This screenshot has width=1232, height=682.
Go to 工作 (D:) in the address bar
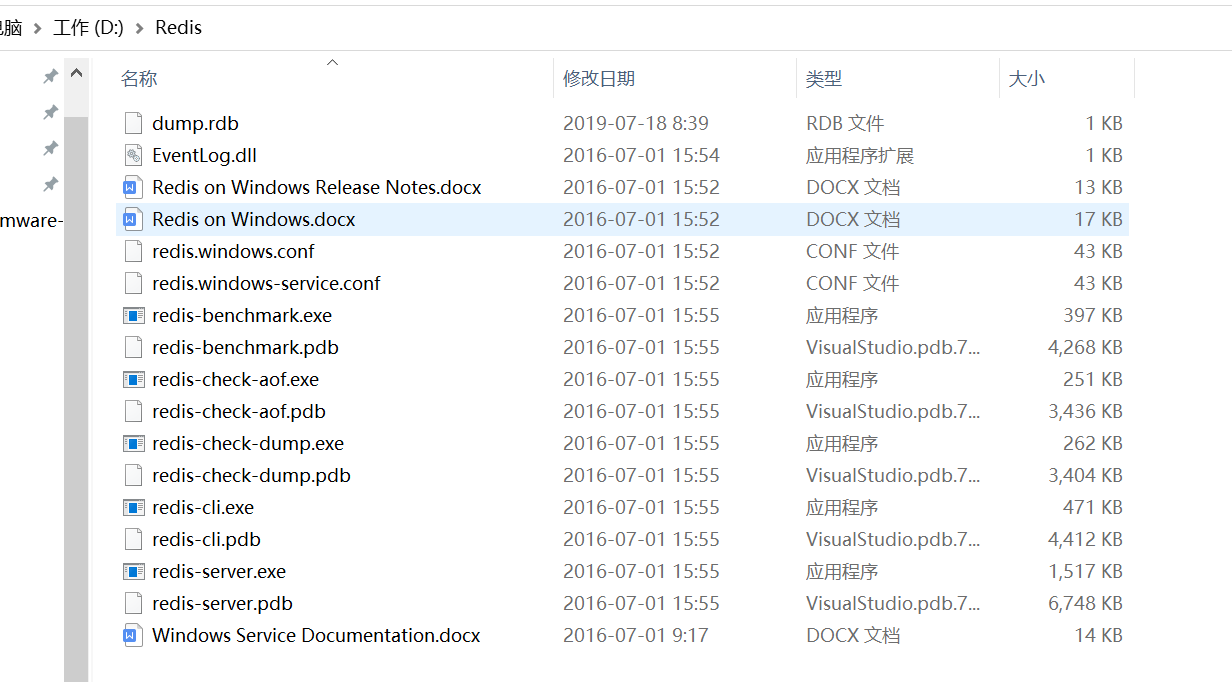point(88,28)
